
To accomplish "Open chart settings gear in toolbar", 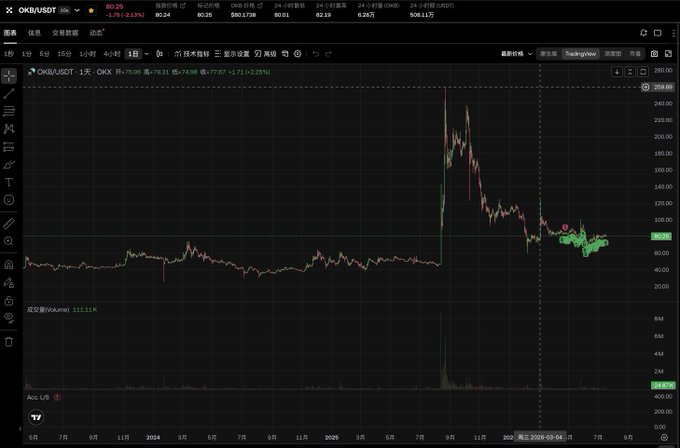I will (298, 54).
